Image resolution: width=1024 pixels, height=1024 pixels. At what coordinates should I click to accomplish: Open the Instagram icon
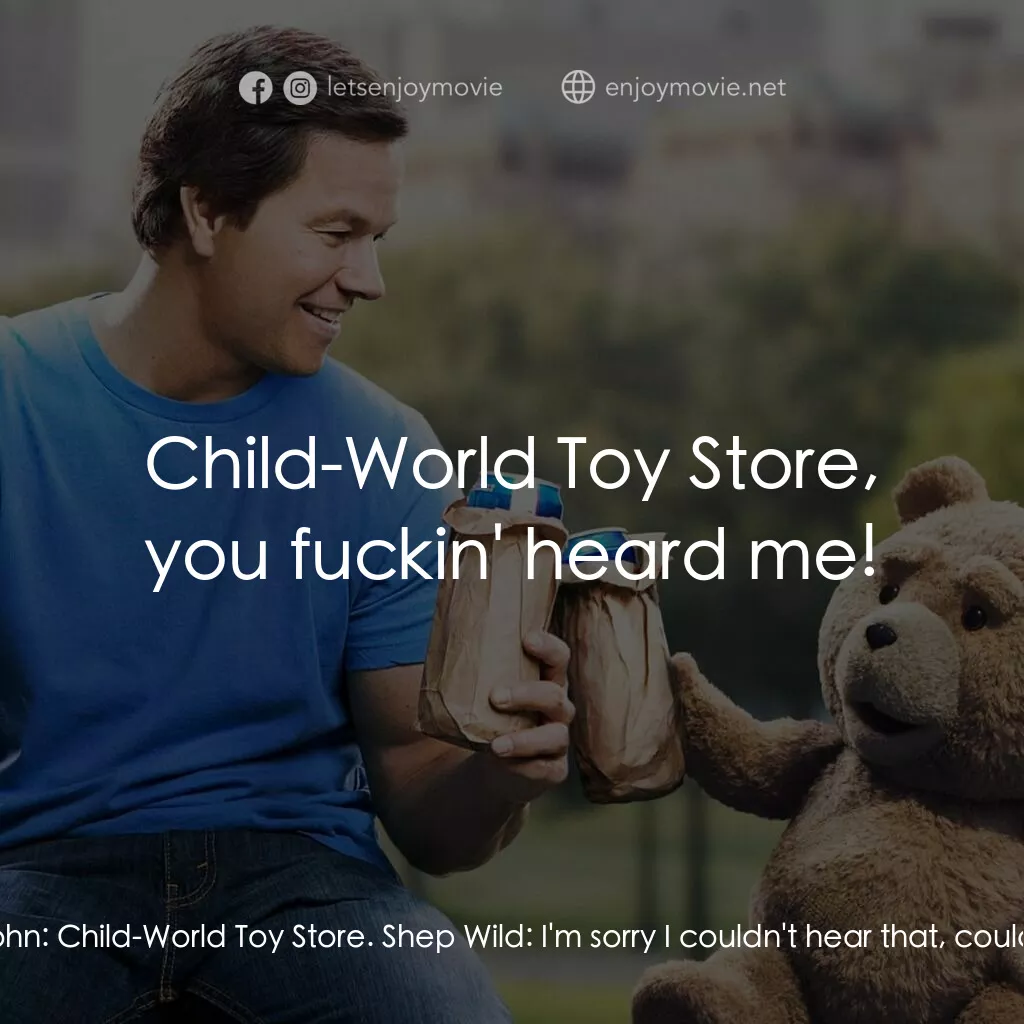coord(300,88)
